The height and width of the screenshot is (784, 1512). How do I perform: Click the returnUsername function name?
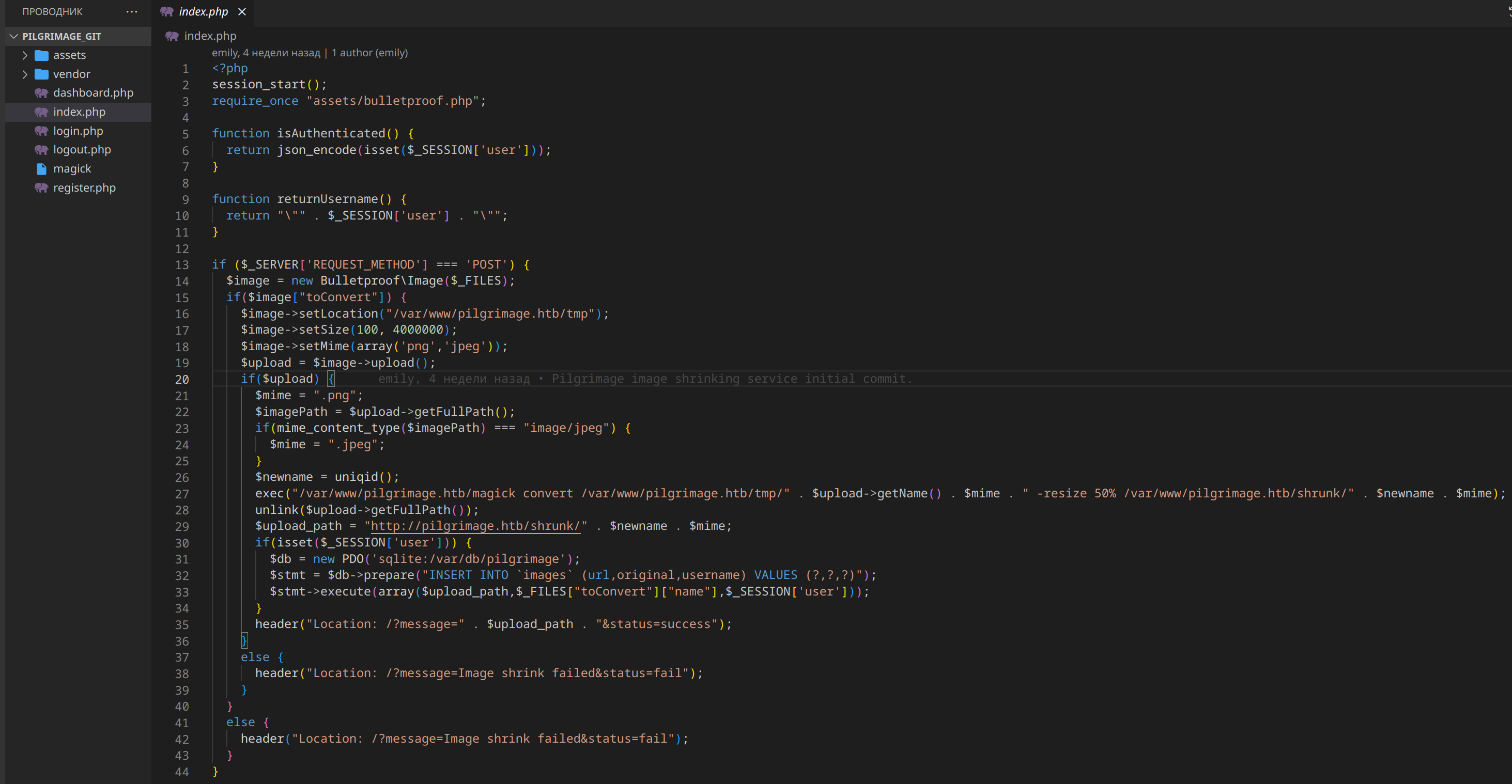(x=328, y=199)
